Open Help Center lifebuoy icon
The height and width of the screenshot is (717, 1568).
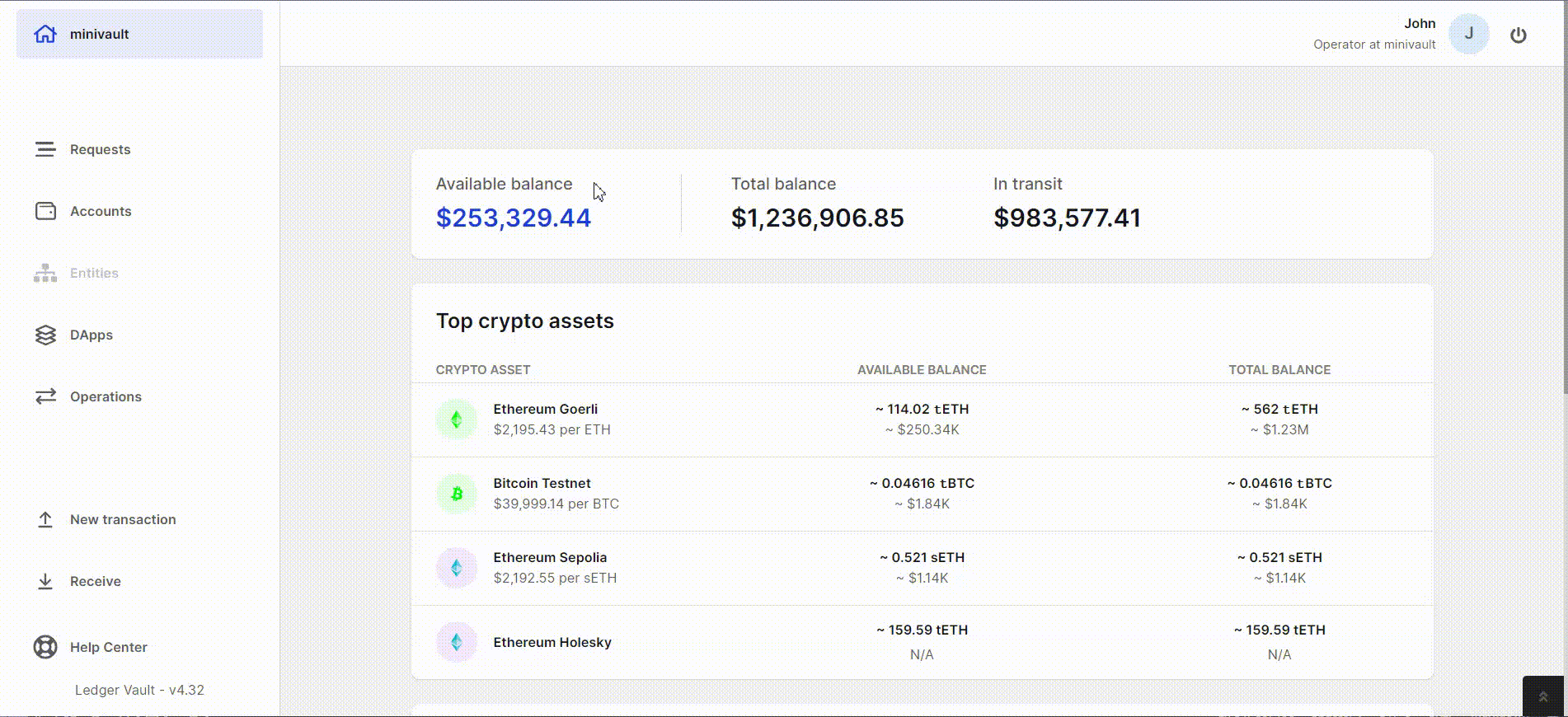(x=45, y=647)
